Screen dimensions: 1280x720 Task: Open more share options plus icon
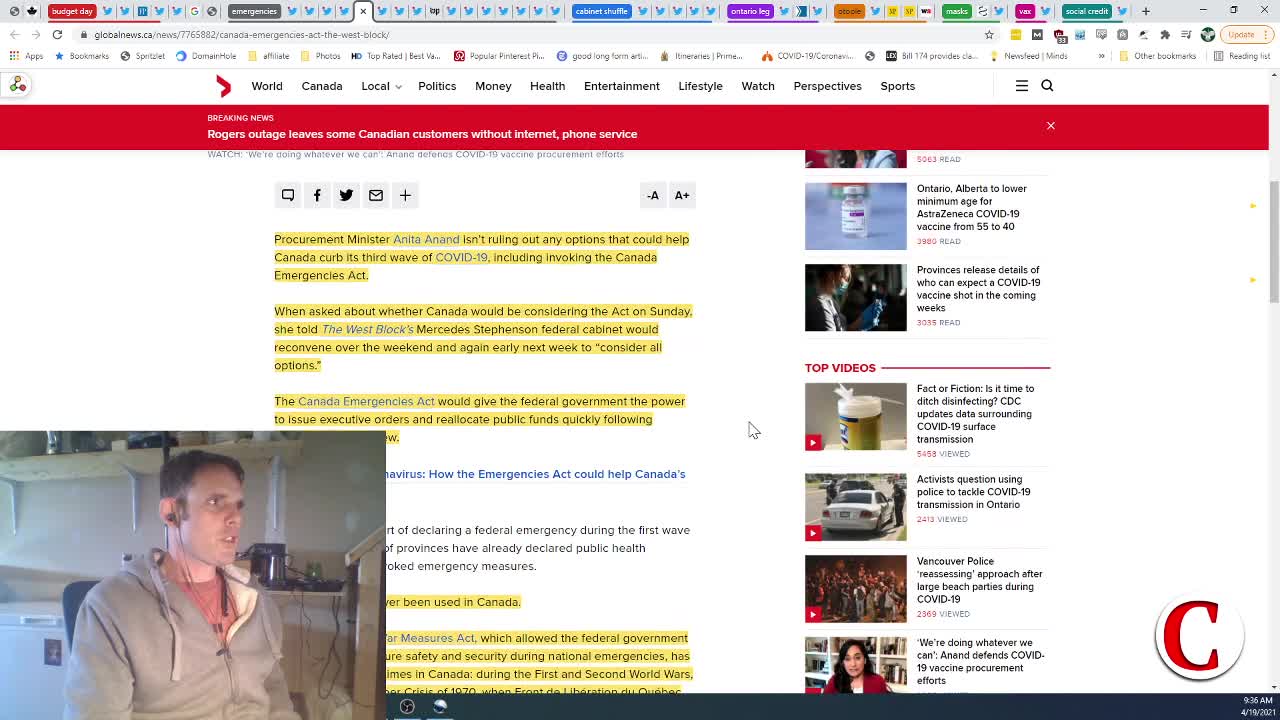(405, 195)
